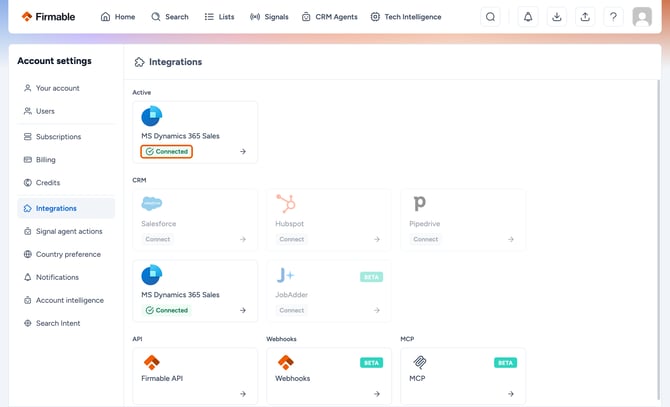
Task: Click arrow on Pipedrive card
Action: 511,239
